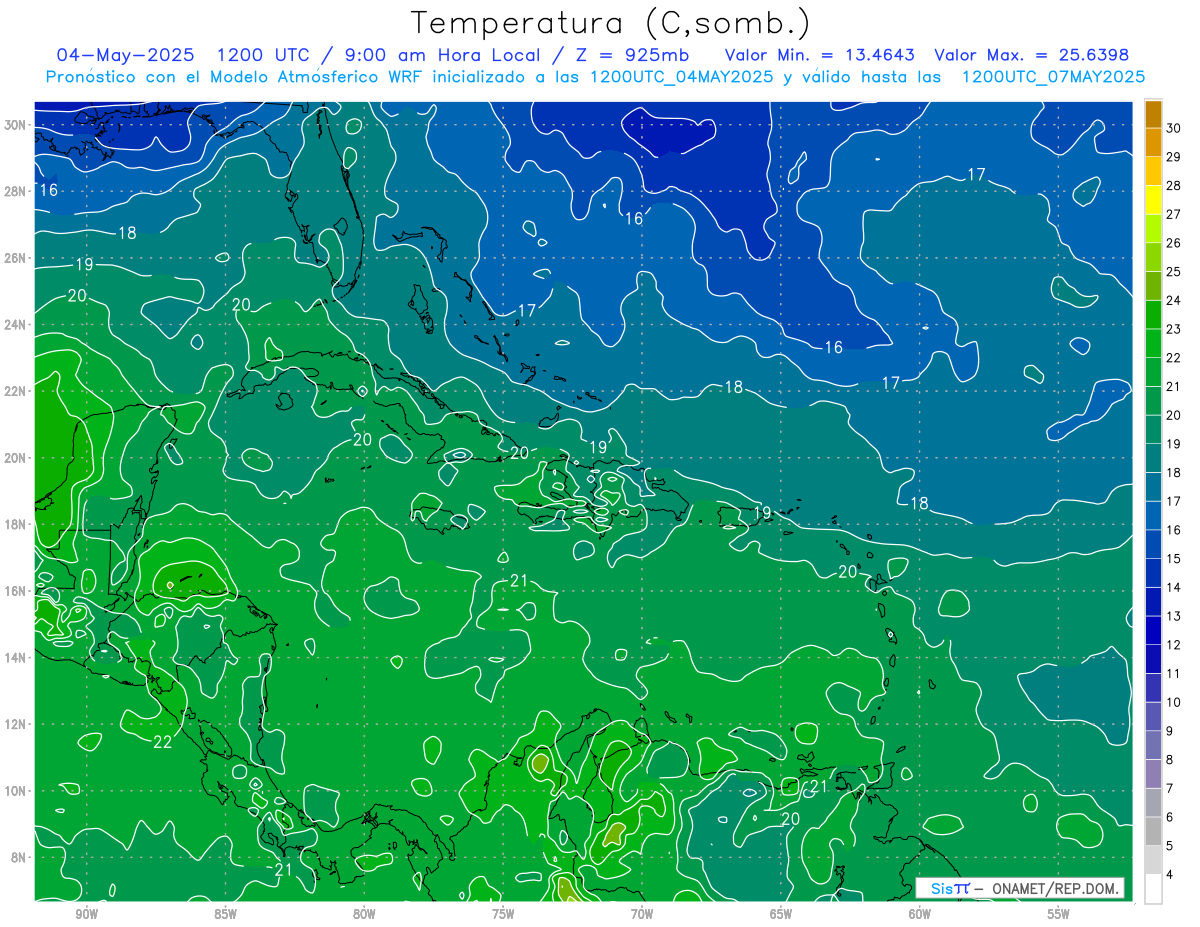Click the "13" value on the color scale
1200x927 pixels.
[x=1174, y=616]
